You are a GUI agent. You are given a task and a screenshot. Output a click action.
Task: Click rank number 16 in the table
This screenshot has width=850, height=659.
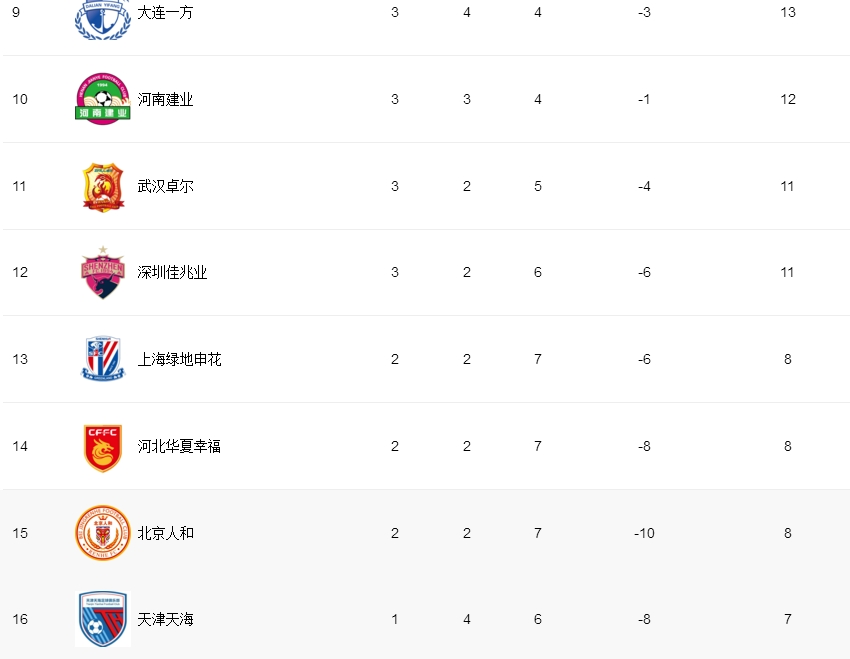coord(20,619)
